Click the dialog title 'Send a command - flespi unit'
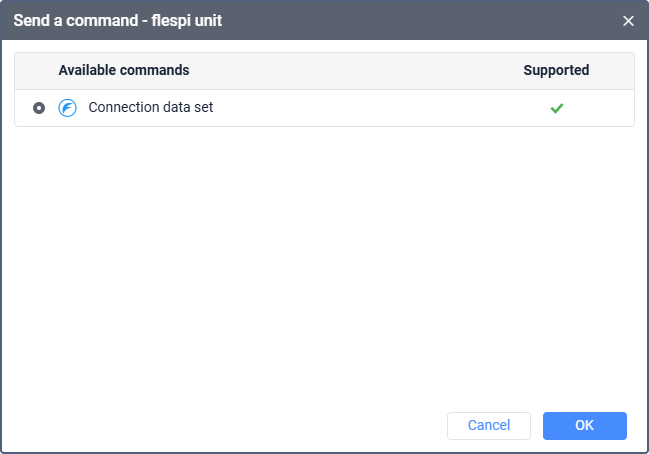649x454 pixels. [118, 20]
